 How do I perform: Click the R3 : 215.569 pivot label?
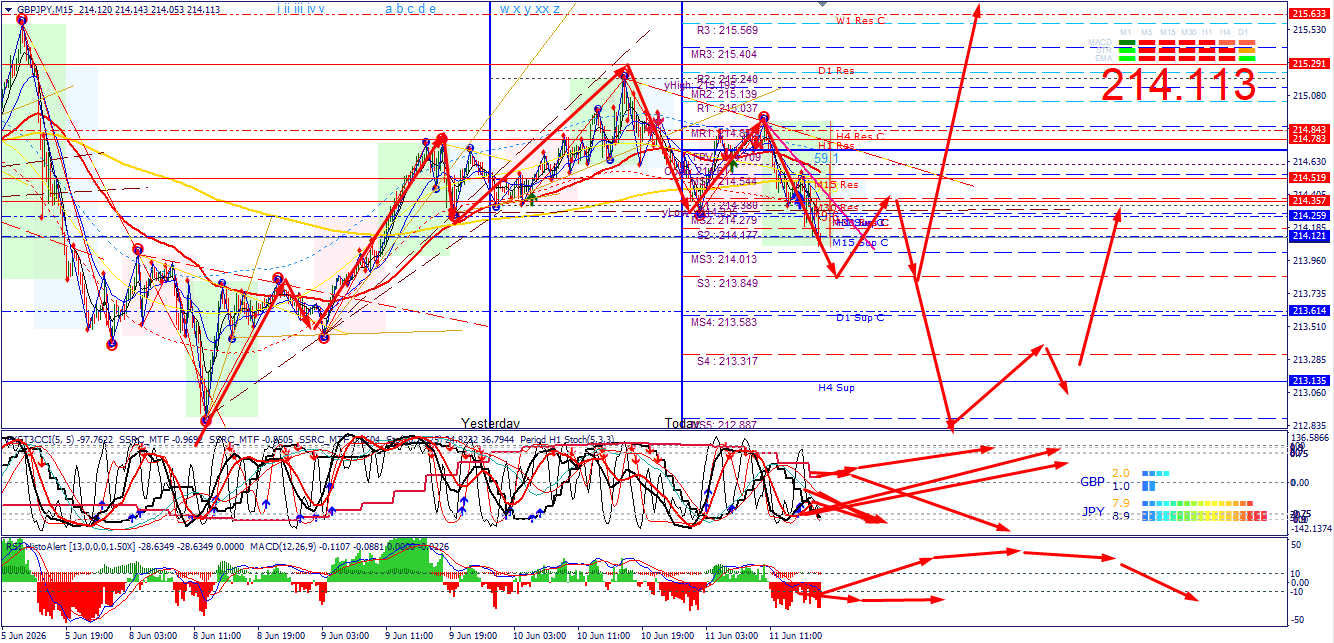727,31
